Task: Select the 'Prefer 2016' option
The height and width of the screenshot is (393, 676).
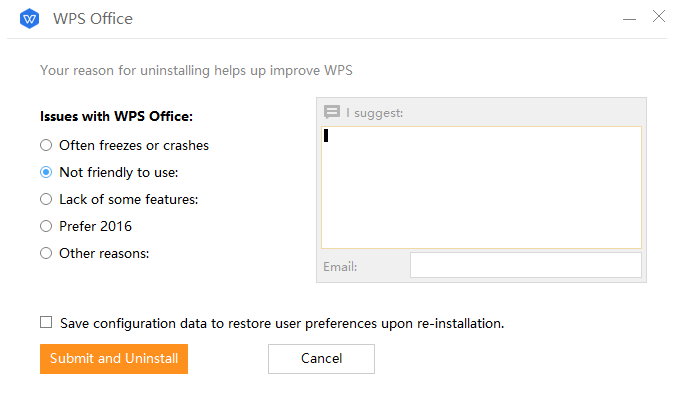Action: pyautogui.click(x=46, y=226)
